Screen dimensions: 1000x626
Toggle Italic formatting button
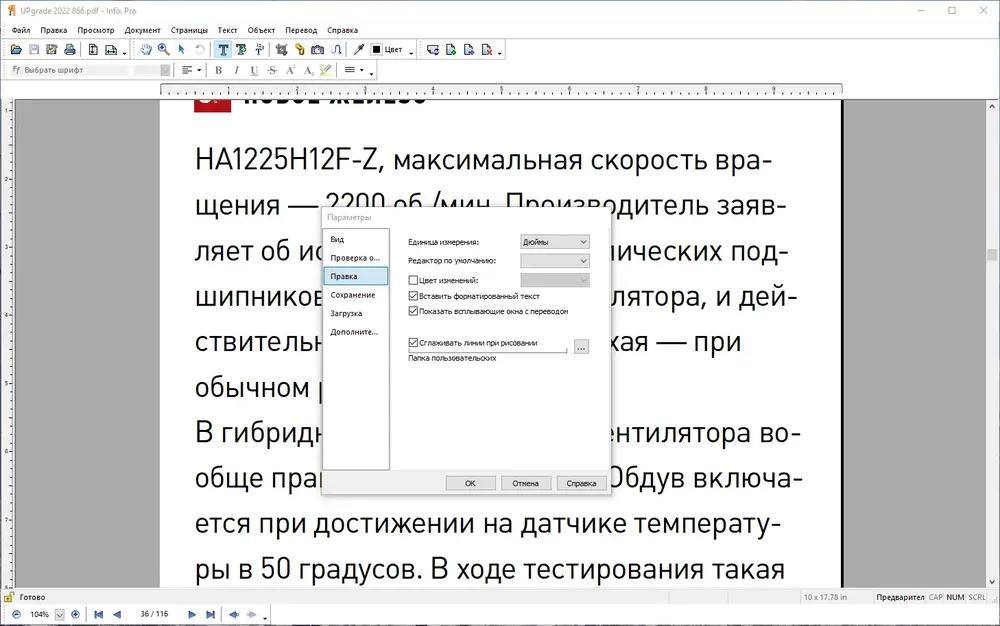click(x=237, y=70)
